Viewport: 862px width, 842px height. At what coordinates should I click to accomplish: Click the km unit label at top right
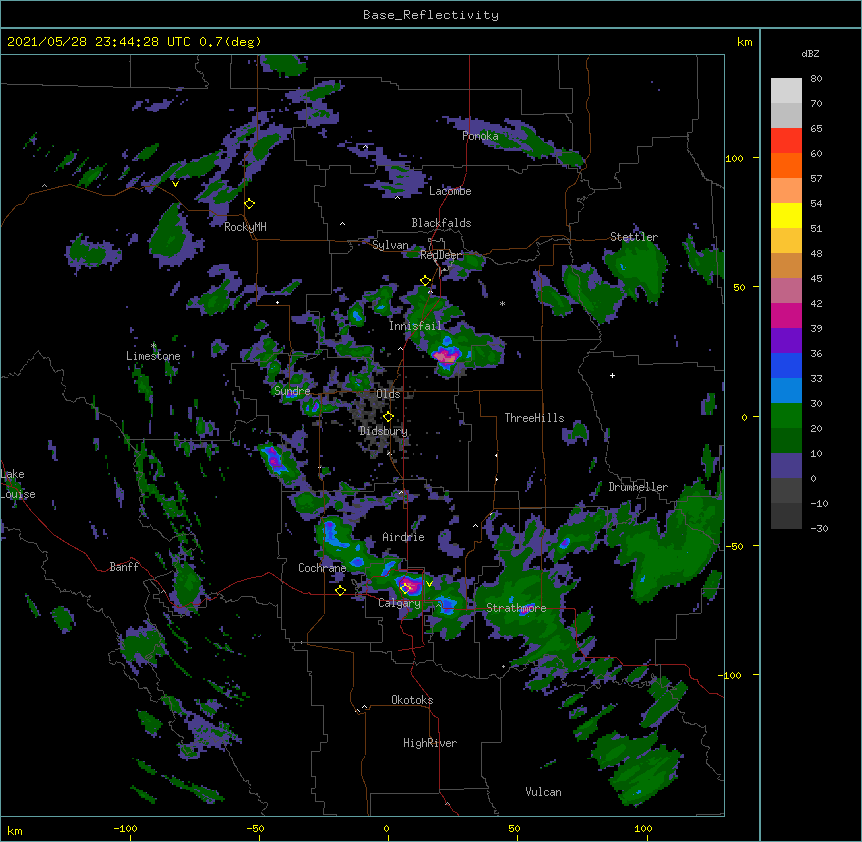(744, 42)
